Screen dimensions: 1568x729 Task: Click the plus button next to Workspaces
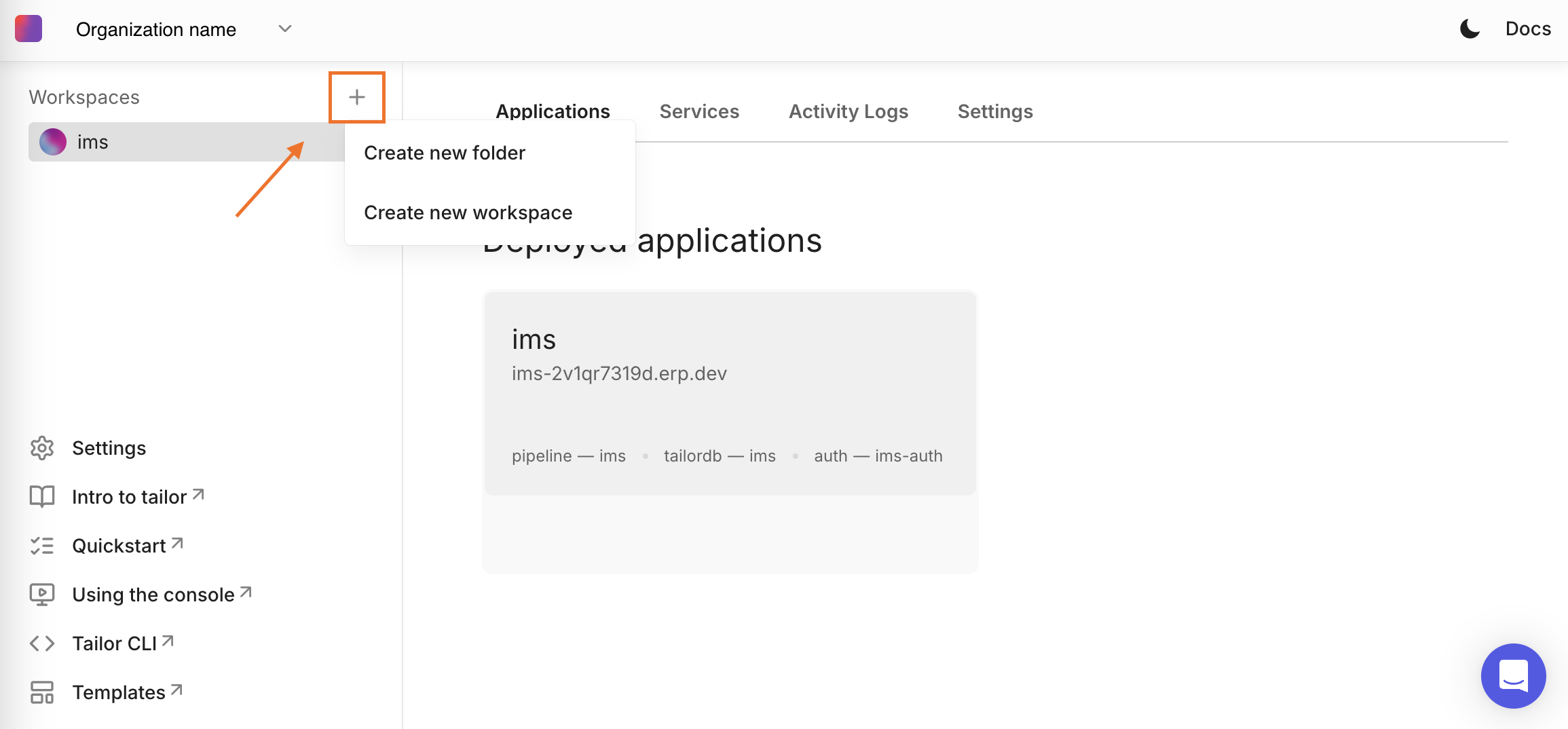(x=356, y=97)
